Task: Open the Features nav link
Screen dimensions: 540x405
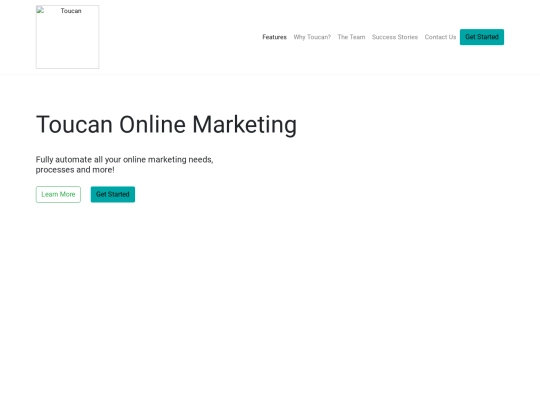Action: click(274, 37)
